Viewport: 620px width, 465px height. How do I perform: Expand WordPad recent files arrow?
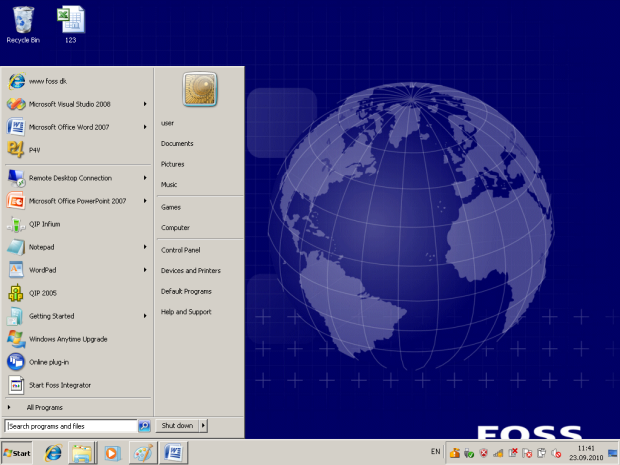coord(145,270)
